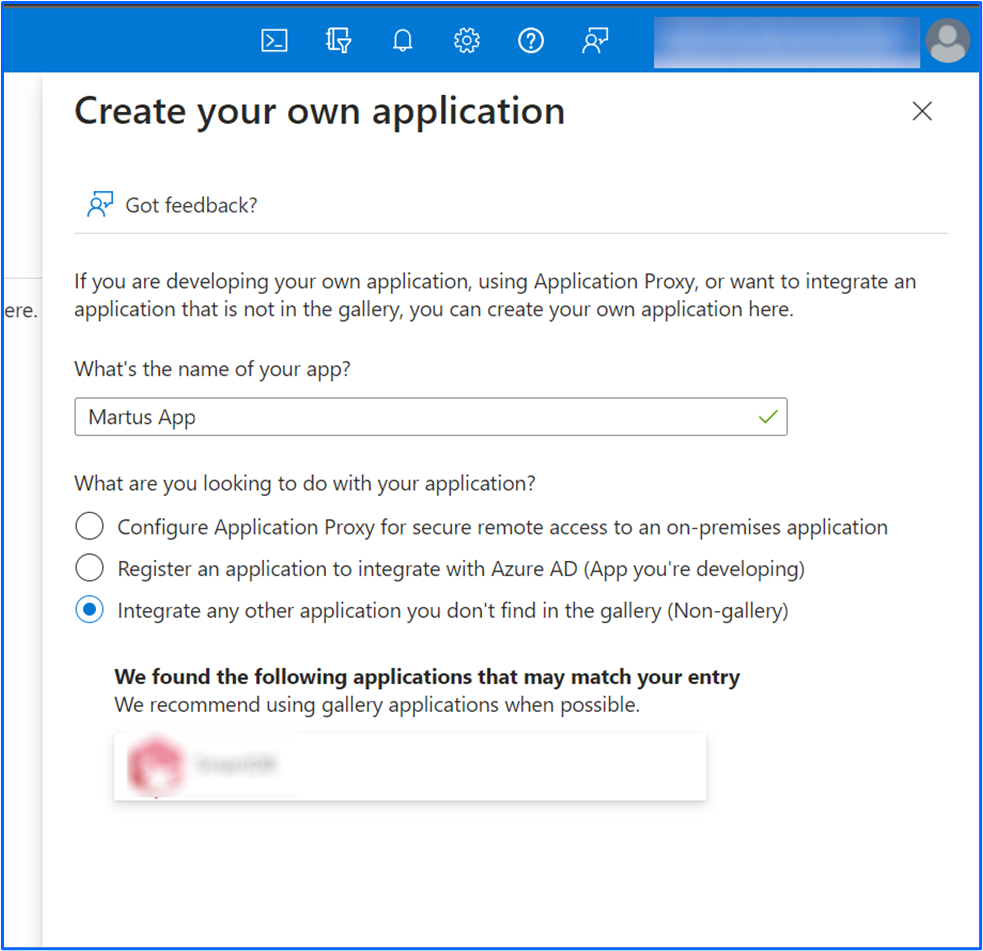
Task: Click 'What are you looking to do' question text
Action: pyautogui.click(x=305, y=483)
